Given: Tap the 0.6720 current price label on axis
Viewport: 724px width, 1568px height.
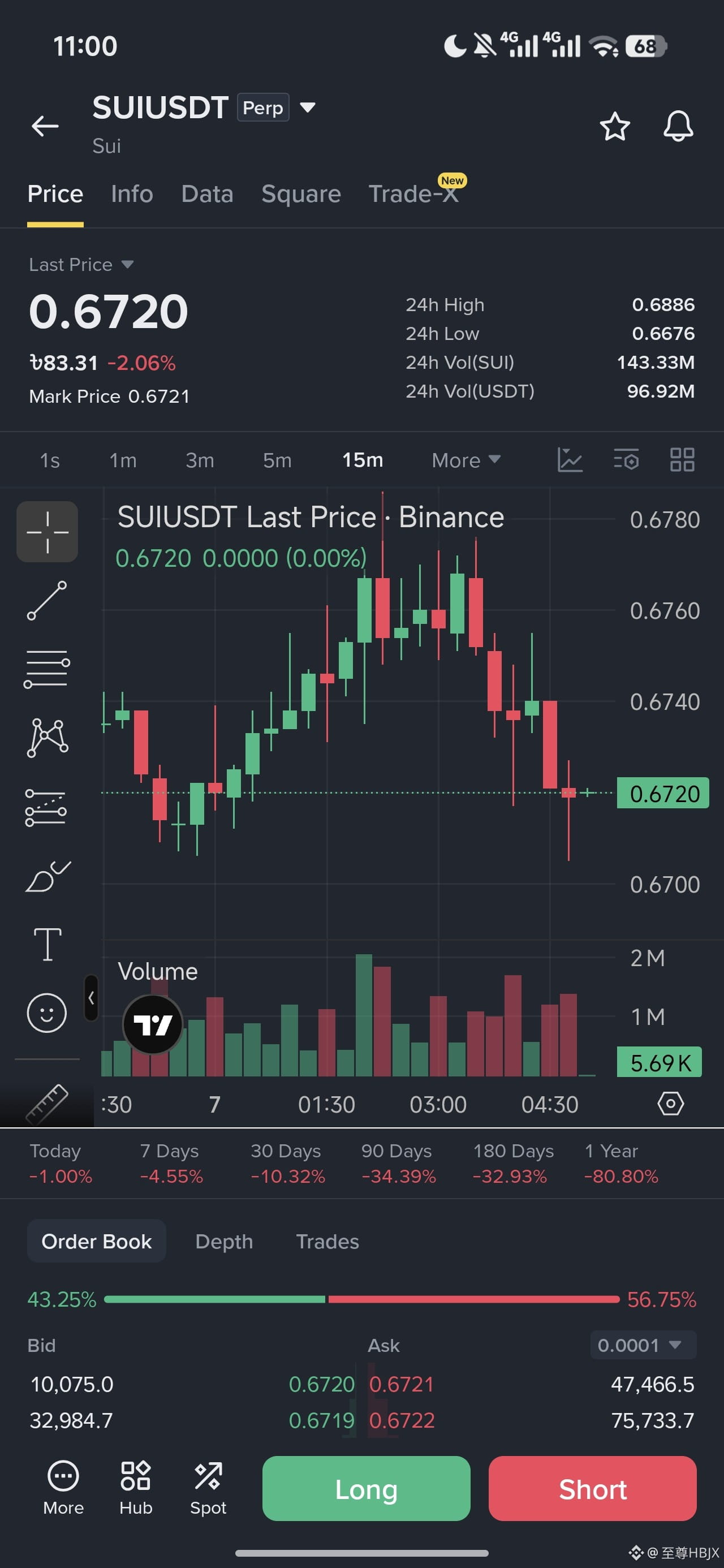Looking at the screenshot, I should pos(663,793).
